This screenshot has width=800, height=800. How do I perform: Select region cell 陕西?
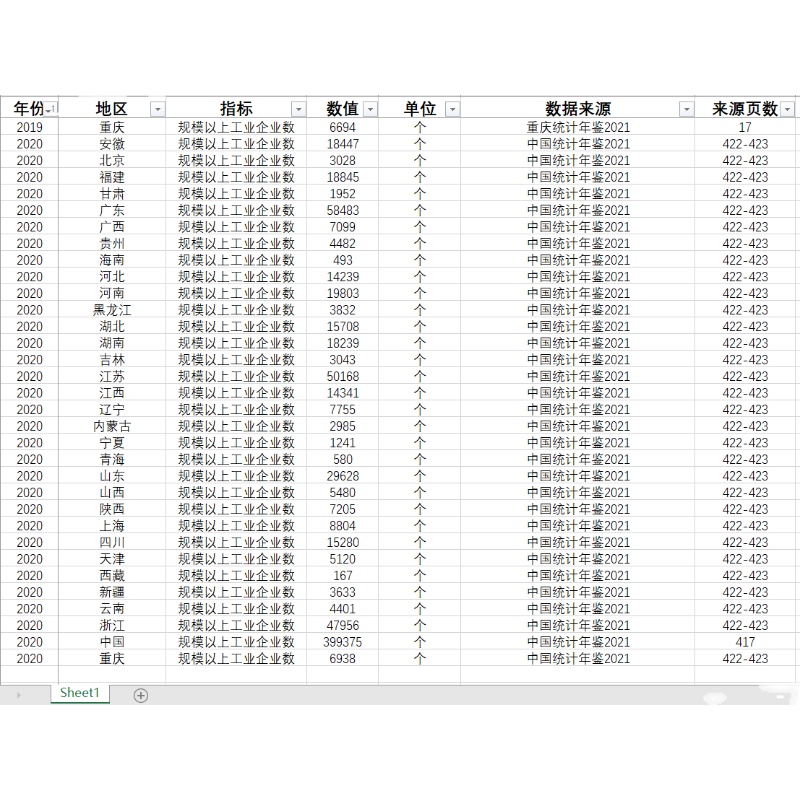pos(112,509)
